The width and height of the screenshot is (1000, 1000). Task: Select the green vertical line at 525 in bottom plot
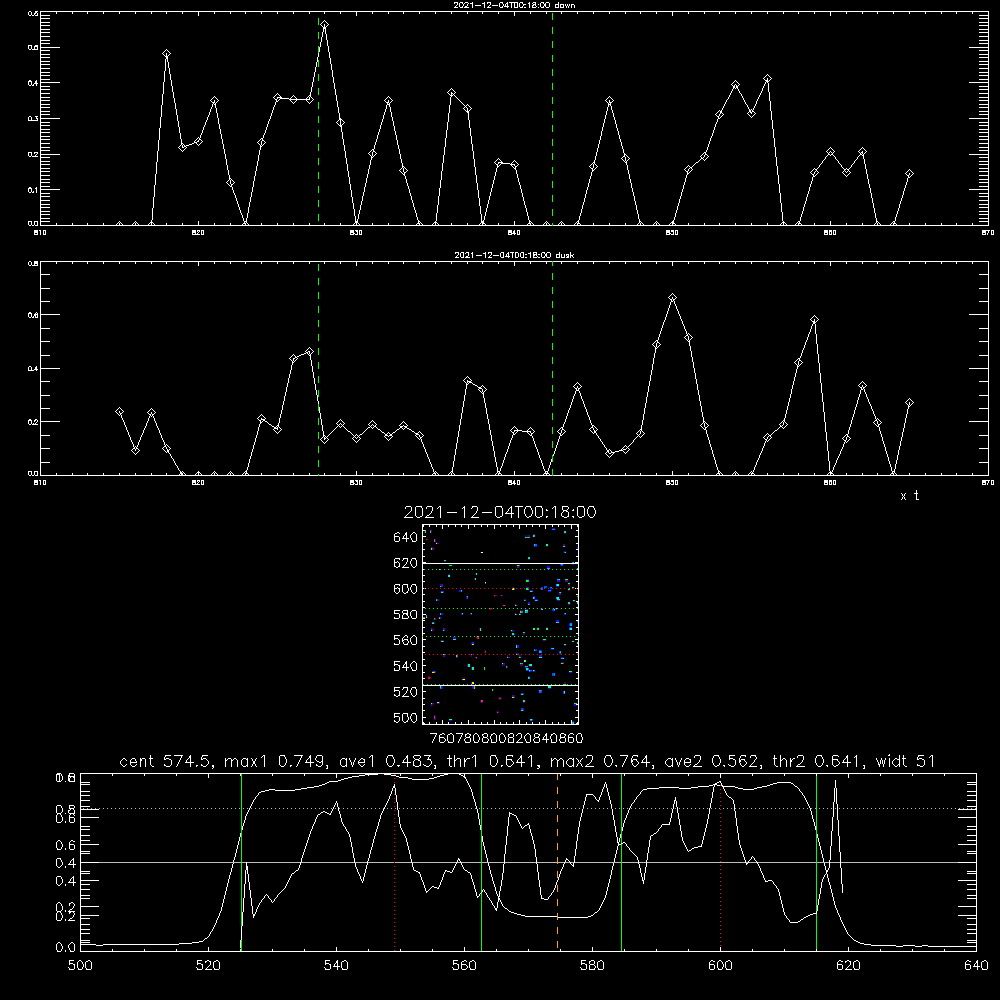tap(241, 862)
